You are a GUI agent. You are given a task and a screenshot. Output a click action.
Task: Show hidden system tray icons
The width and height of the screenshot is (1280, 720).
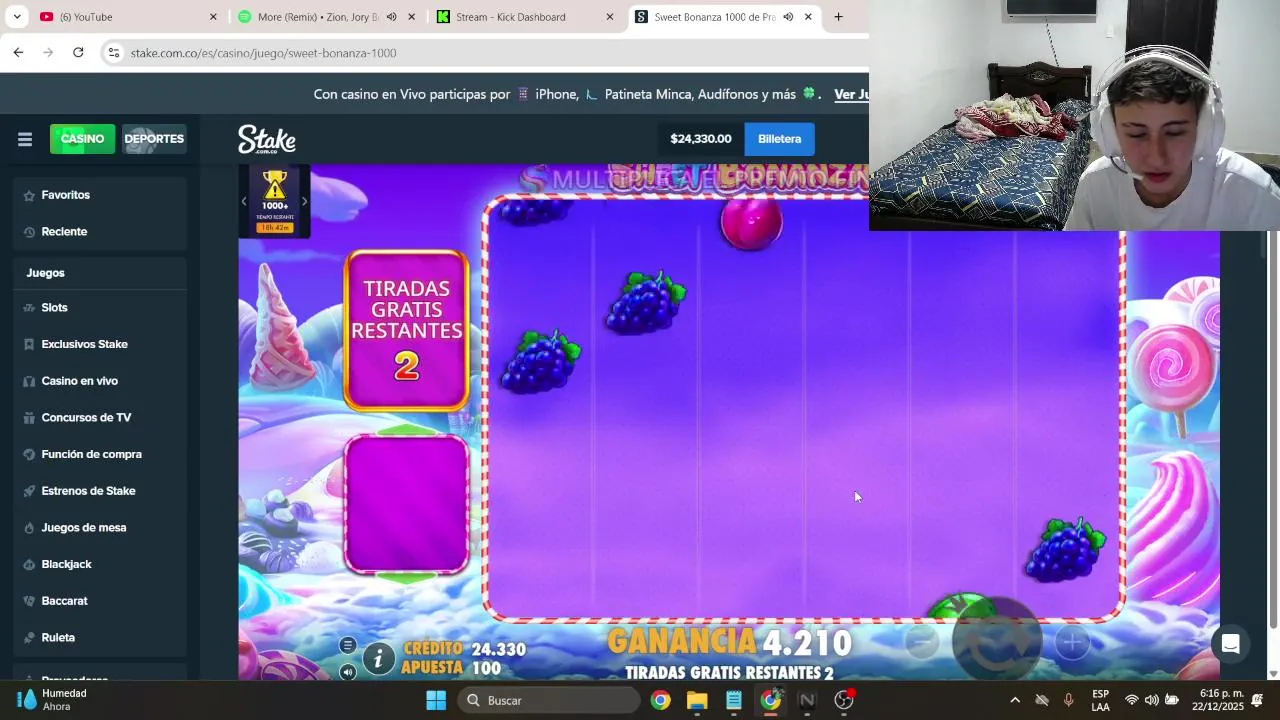click(x=1015, y=700)
